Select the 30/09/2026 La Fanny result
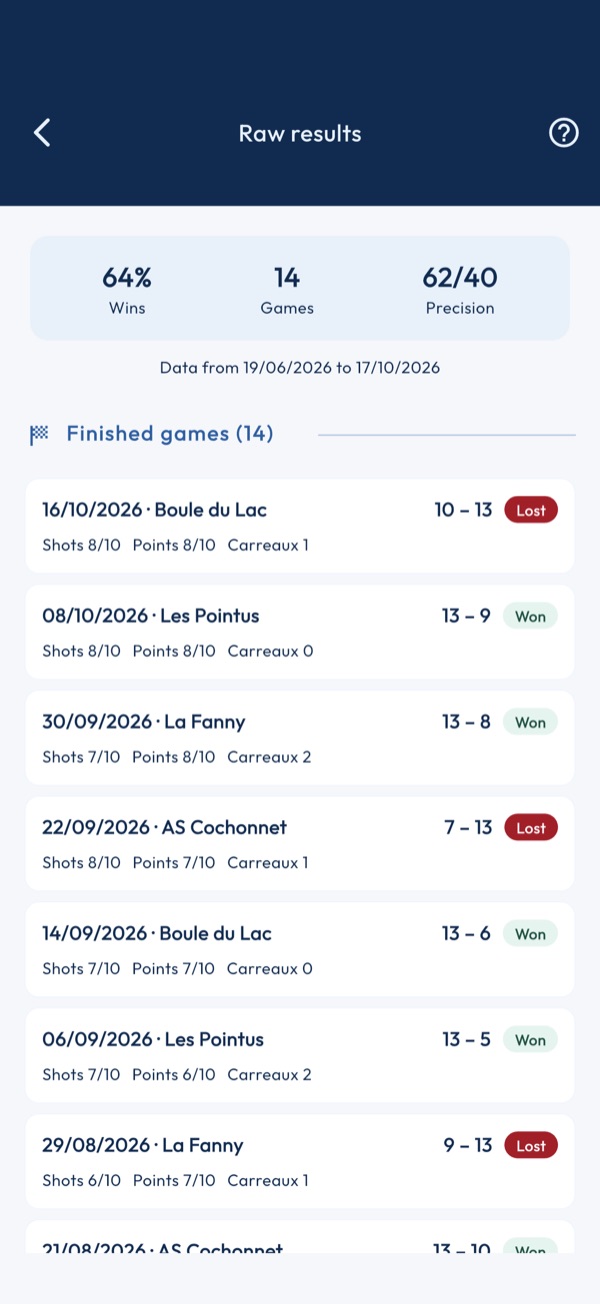This screenshot has width=600, height=1304. point(300,738)
